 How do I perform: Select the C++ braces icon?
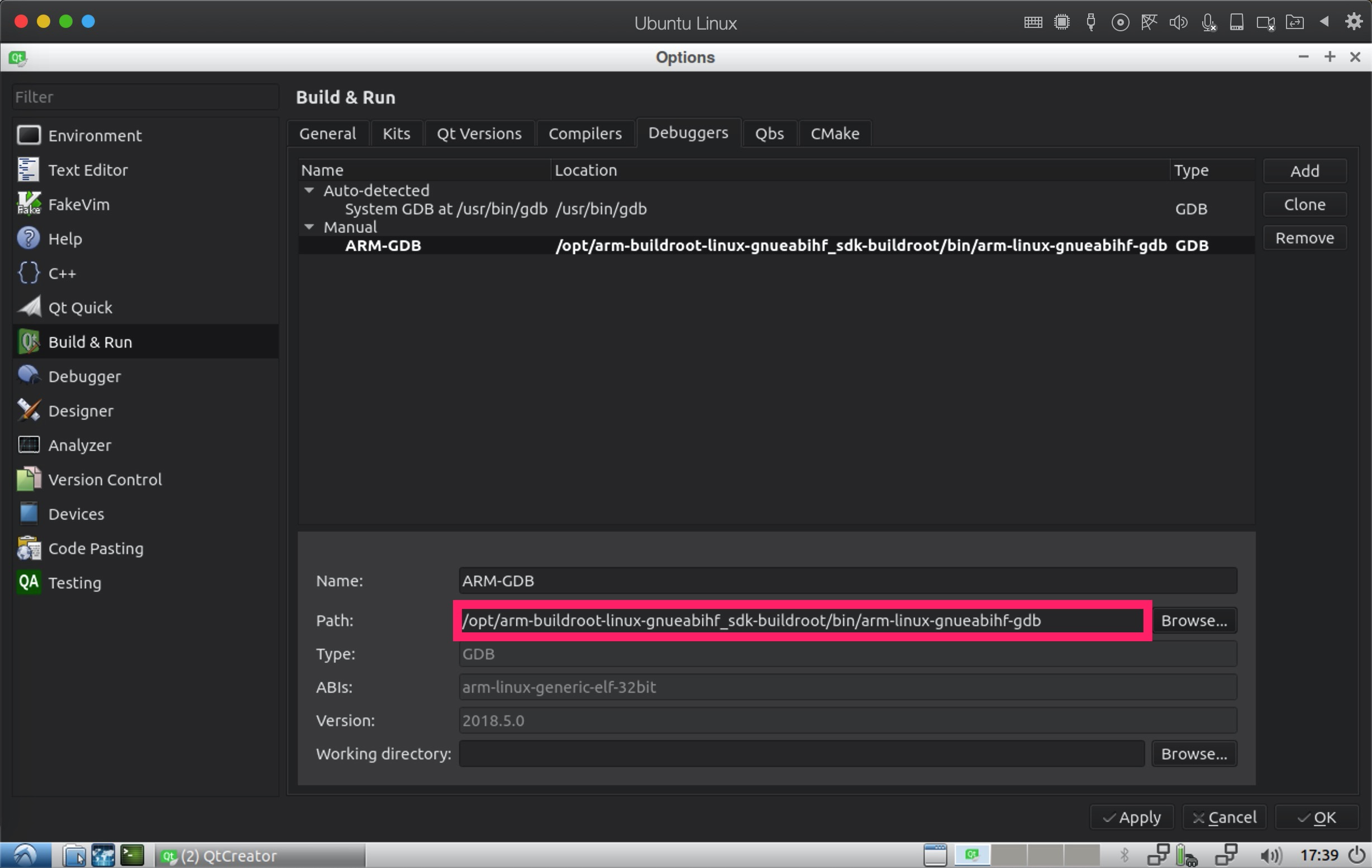[x=28, y=273]
